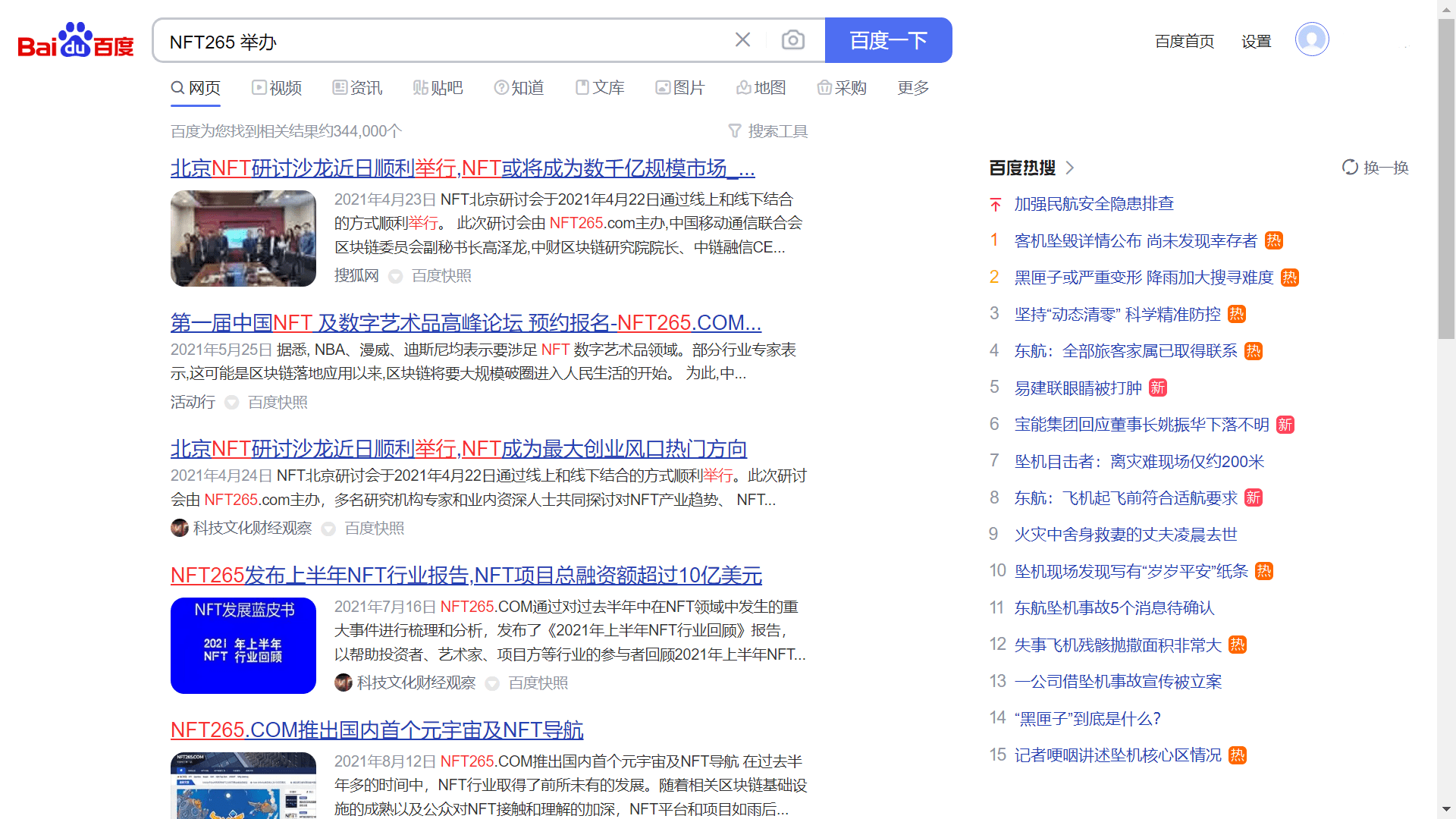Click the shield icon beside 活动行
The width and height of the screenshot is (1456, 819).
pos(231,403)
